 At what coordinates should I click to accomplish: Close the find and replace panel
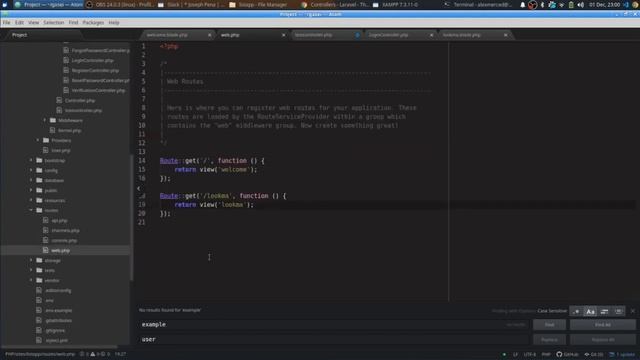pyautogui.click(x=633, y=311)
